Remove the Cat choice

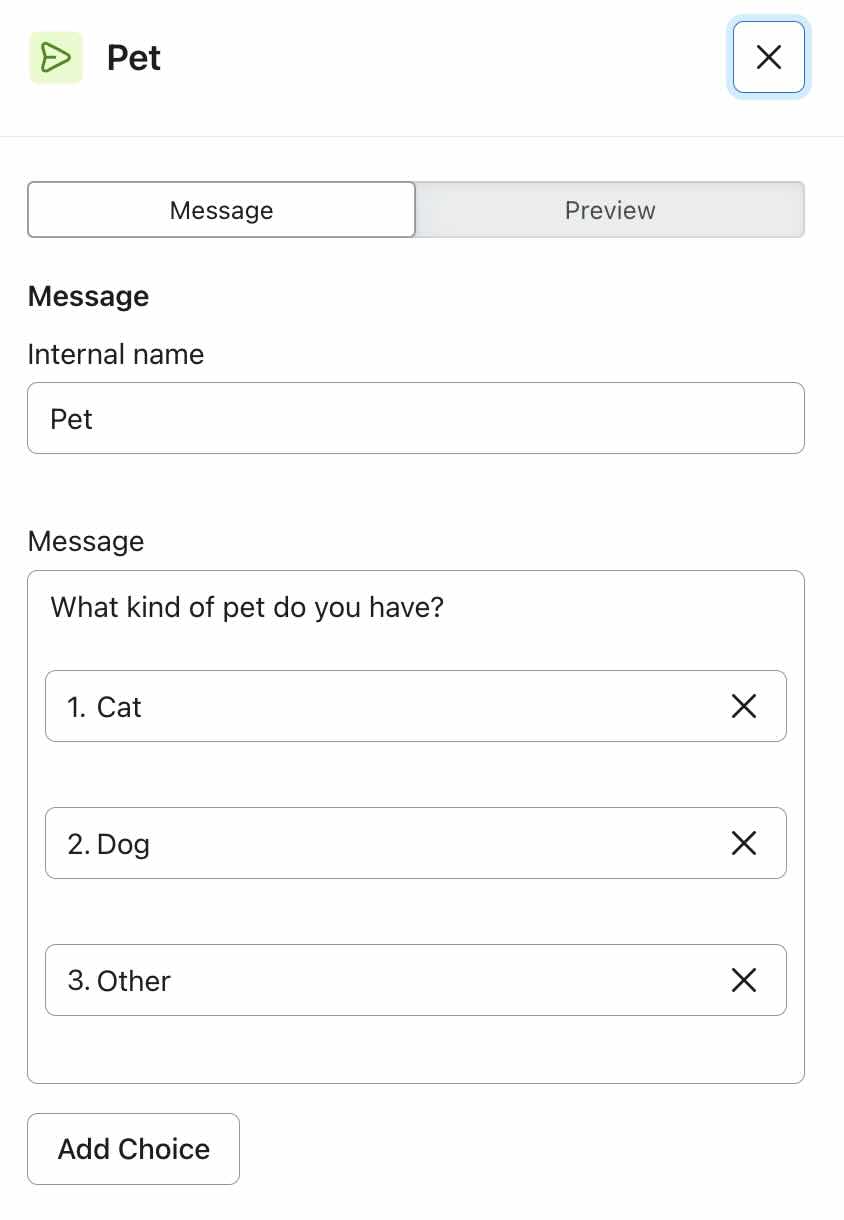point(744,707)
